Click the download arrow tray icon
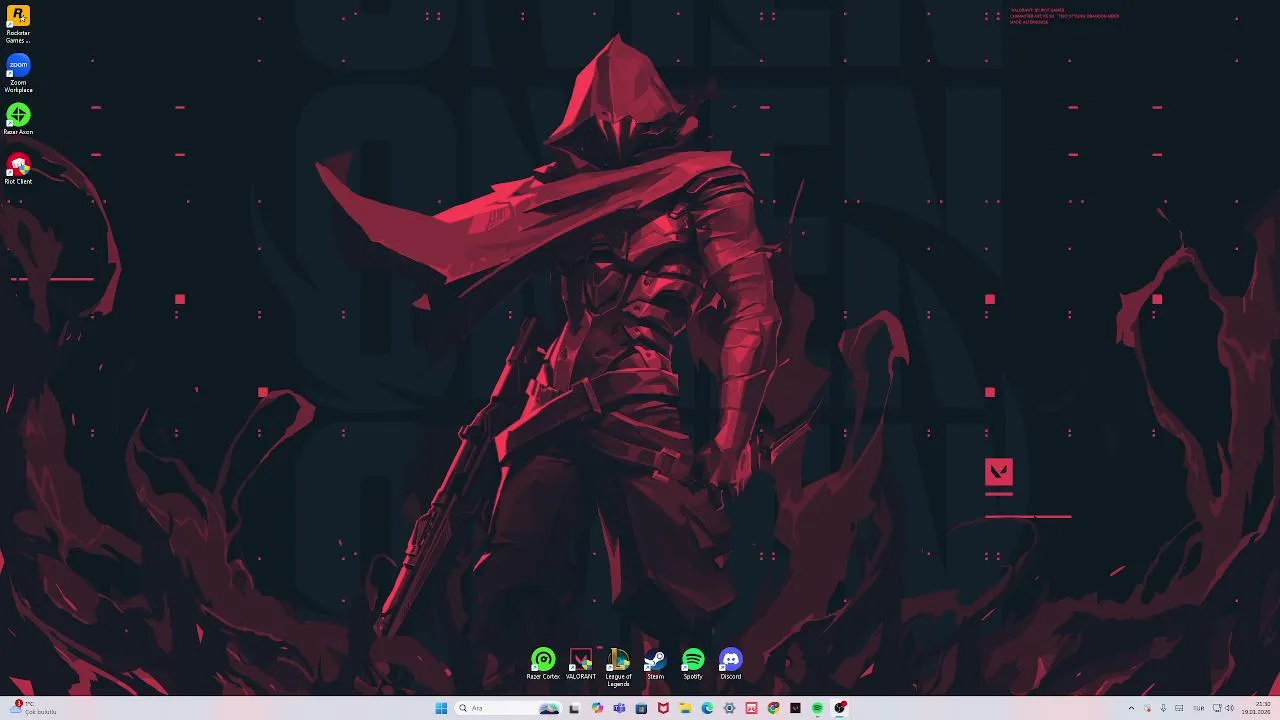This screenshot has height=720, width=1280. coord(1163,708)
